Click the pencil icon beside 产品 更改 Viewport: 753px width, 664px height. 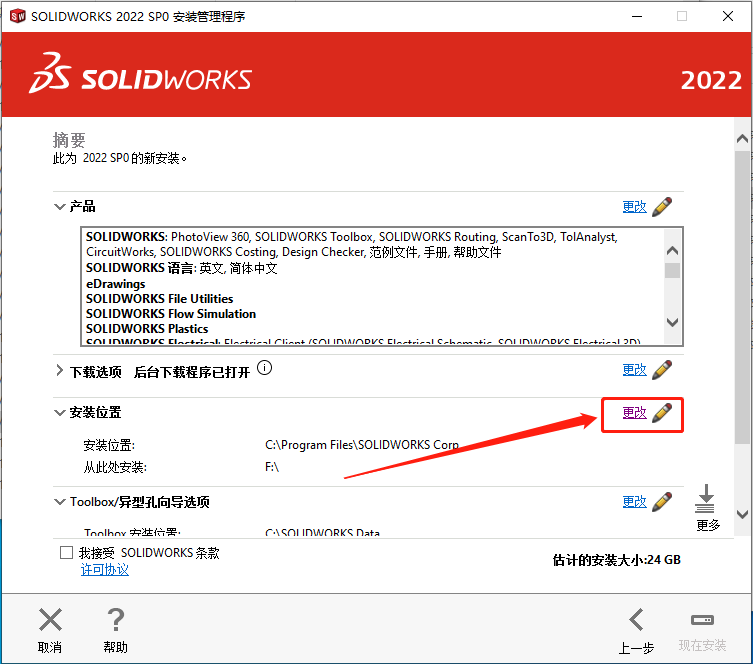tap(662, 207)
